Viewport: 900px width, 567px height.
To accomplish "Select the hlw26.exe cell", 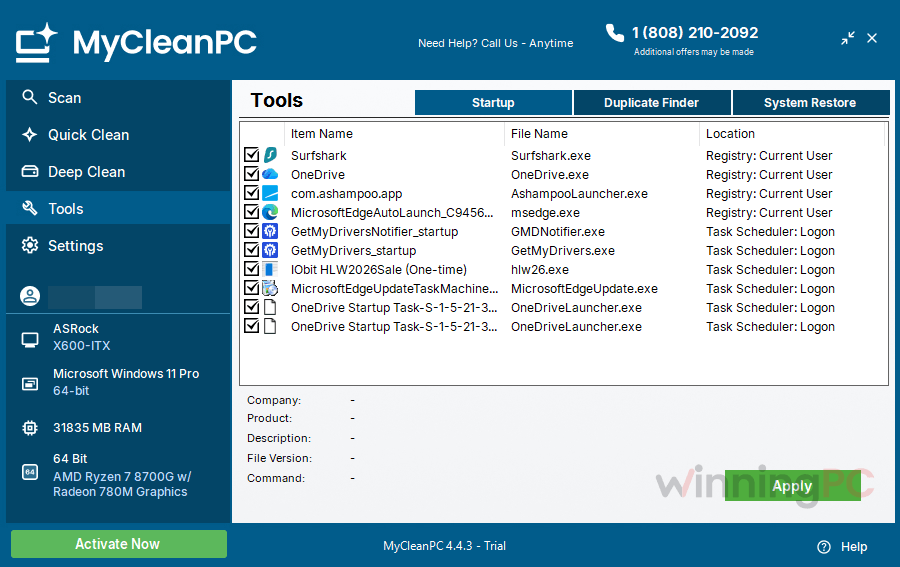I will [x=540, y=270].
